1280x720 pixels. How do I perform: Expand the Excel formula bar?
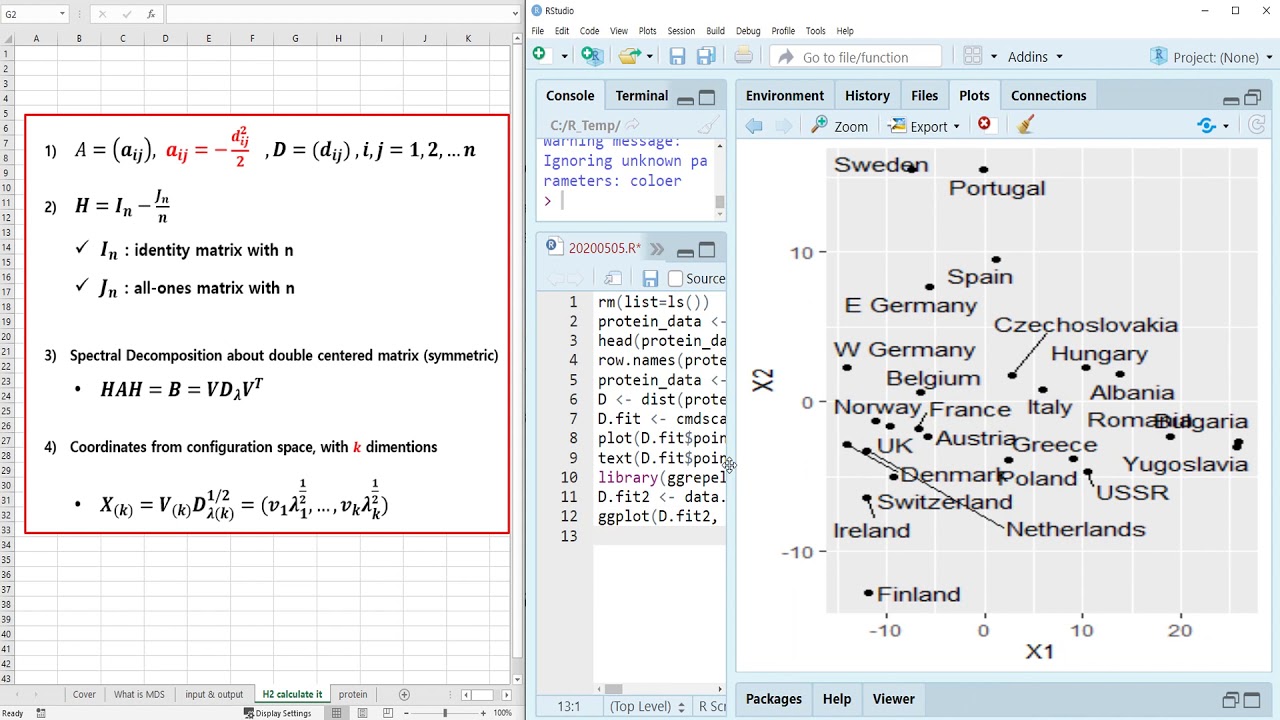(515, 14)
